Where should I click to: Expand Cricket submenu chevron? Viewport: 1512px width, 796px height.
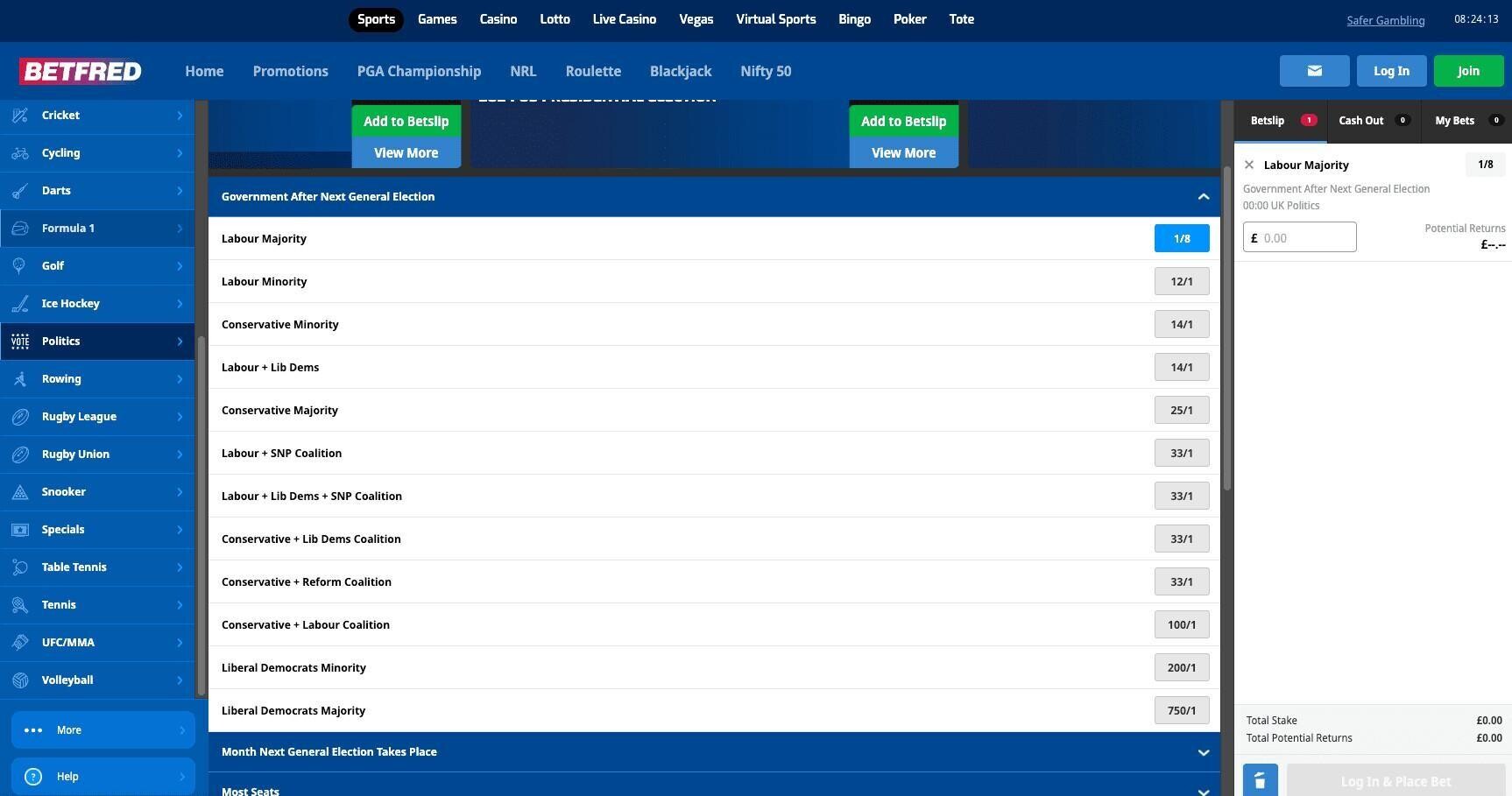[180, 115]
